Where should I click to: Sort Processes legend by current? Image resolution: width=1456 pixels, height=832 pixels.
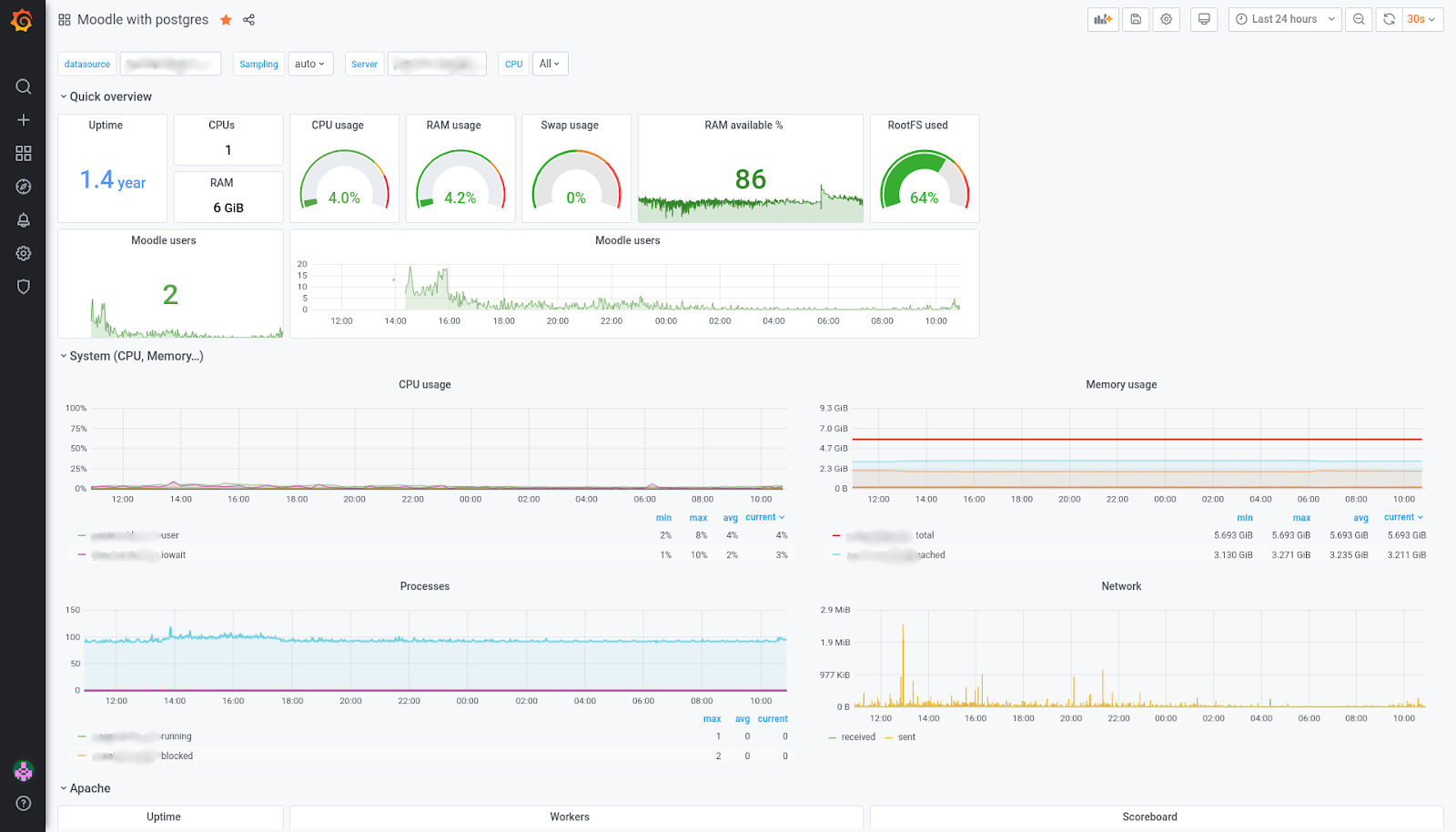[x=773, y=719]
